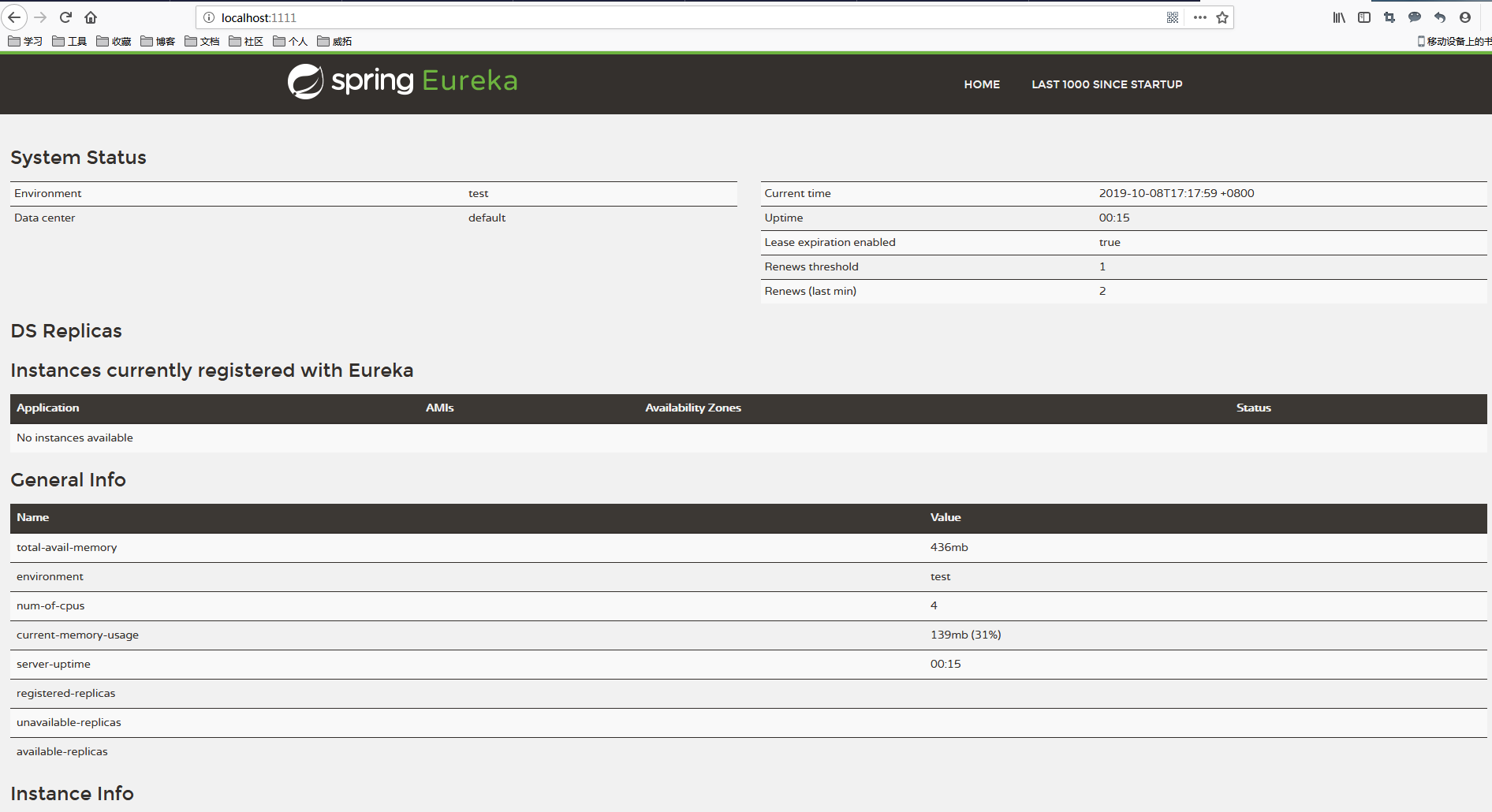Click the 'Renews threshold' label

coord(811,266)
